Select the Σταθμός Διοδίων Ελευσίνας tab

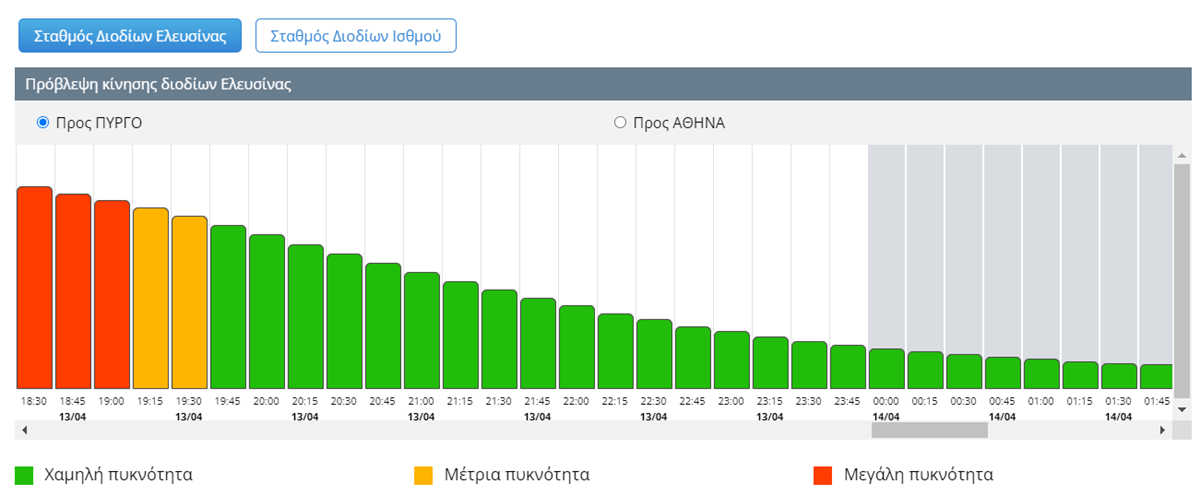(129, 36)
